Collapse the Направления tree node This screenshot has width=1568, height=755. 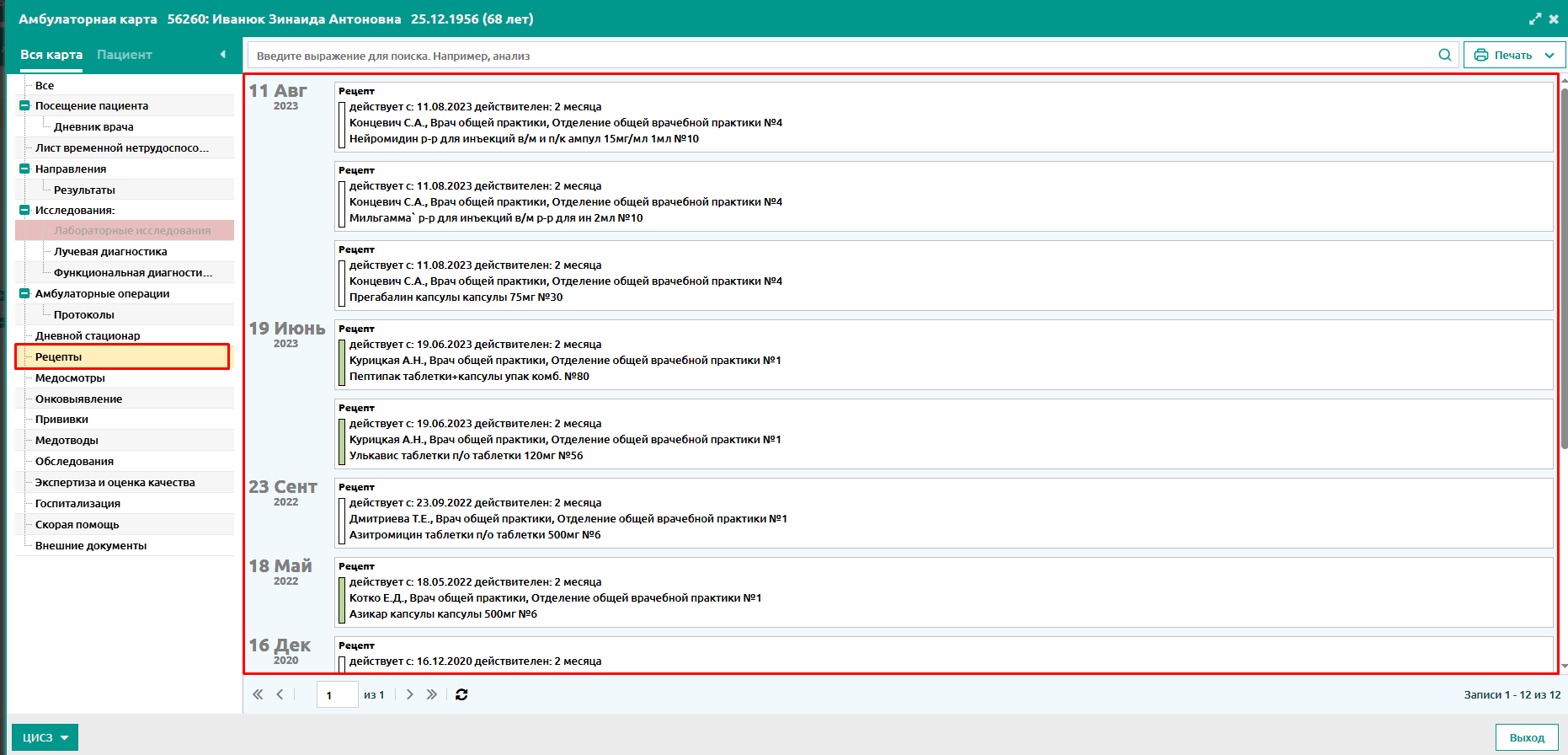[24, 169]
